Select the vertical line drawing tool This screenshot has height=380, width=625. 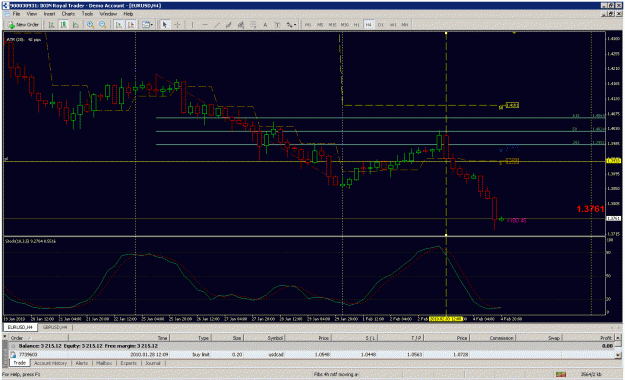point(193,25)
